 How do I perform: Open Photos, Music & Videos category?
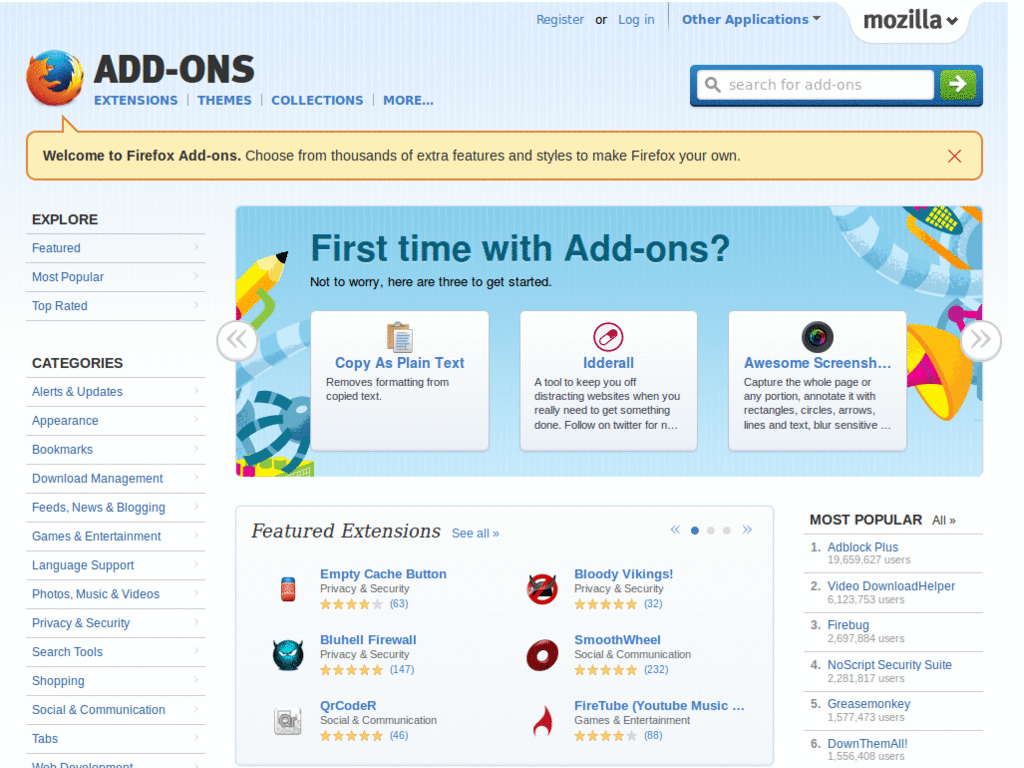[115, 594]
